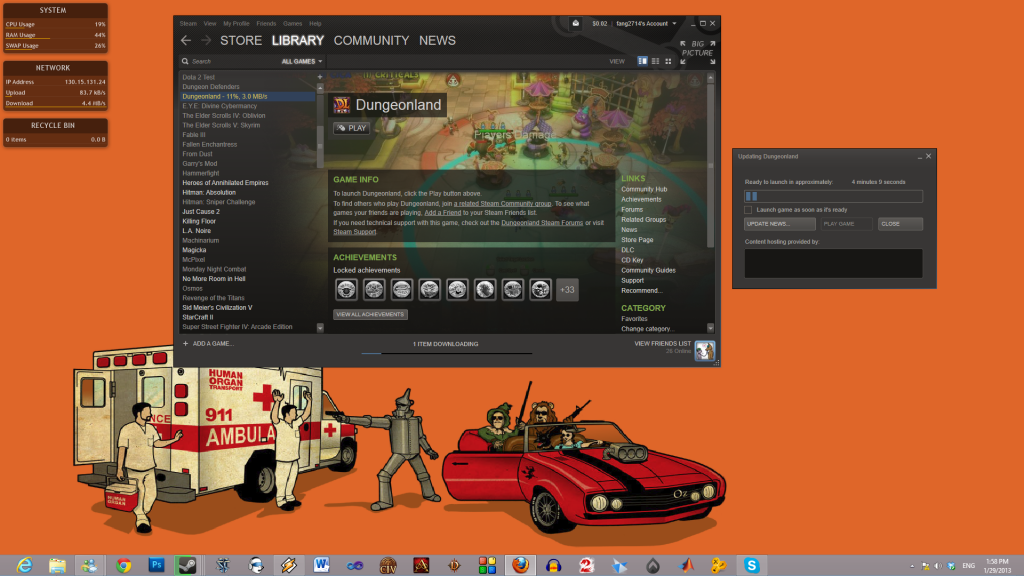Show hidden system tray icons
This screenshot has width=1024, height=576.
pos(912,566)
